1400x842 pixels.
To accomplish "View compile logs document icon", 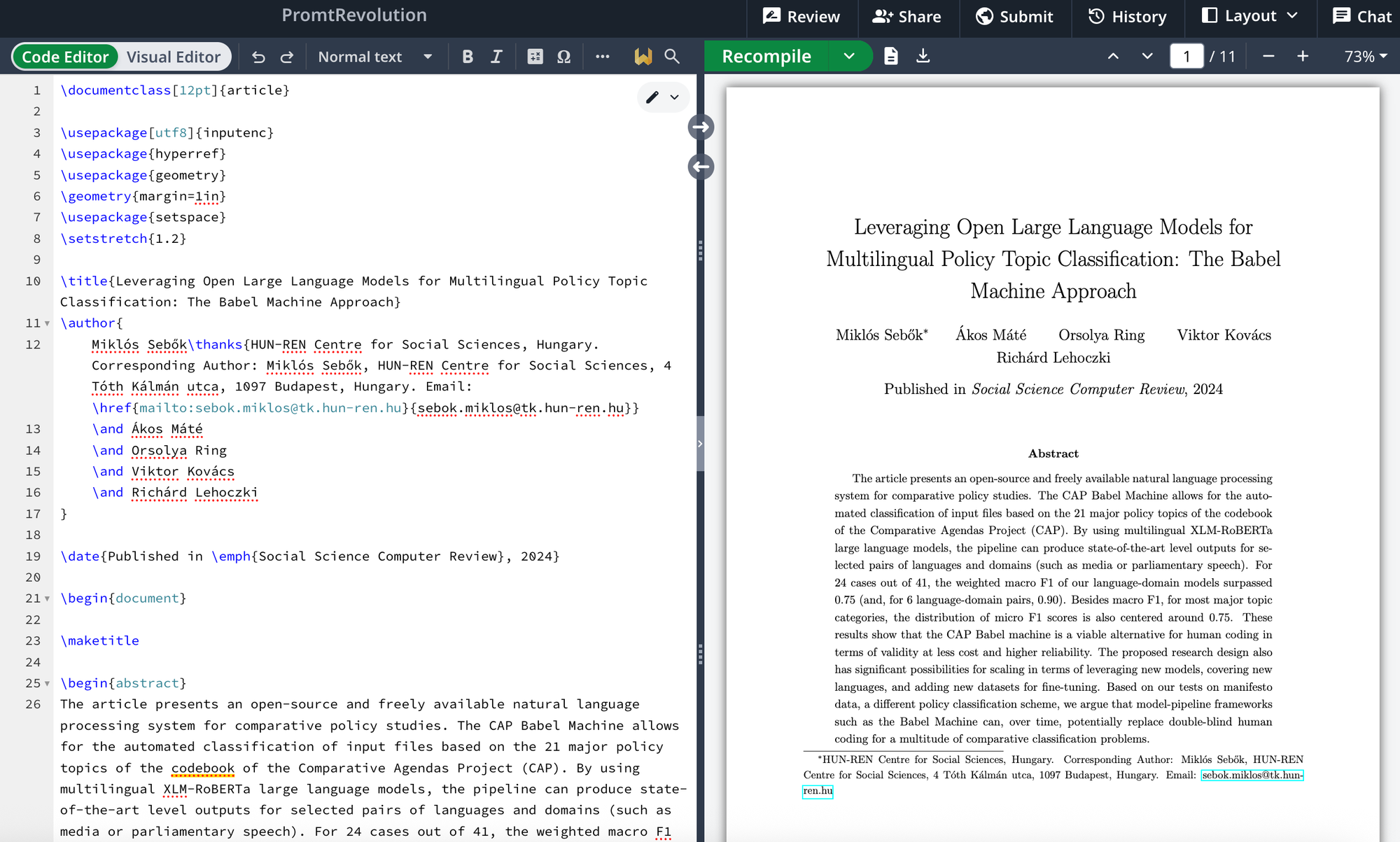I will [890, 56].
